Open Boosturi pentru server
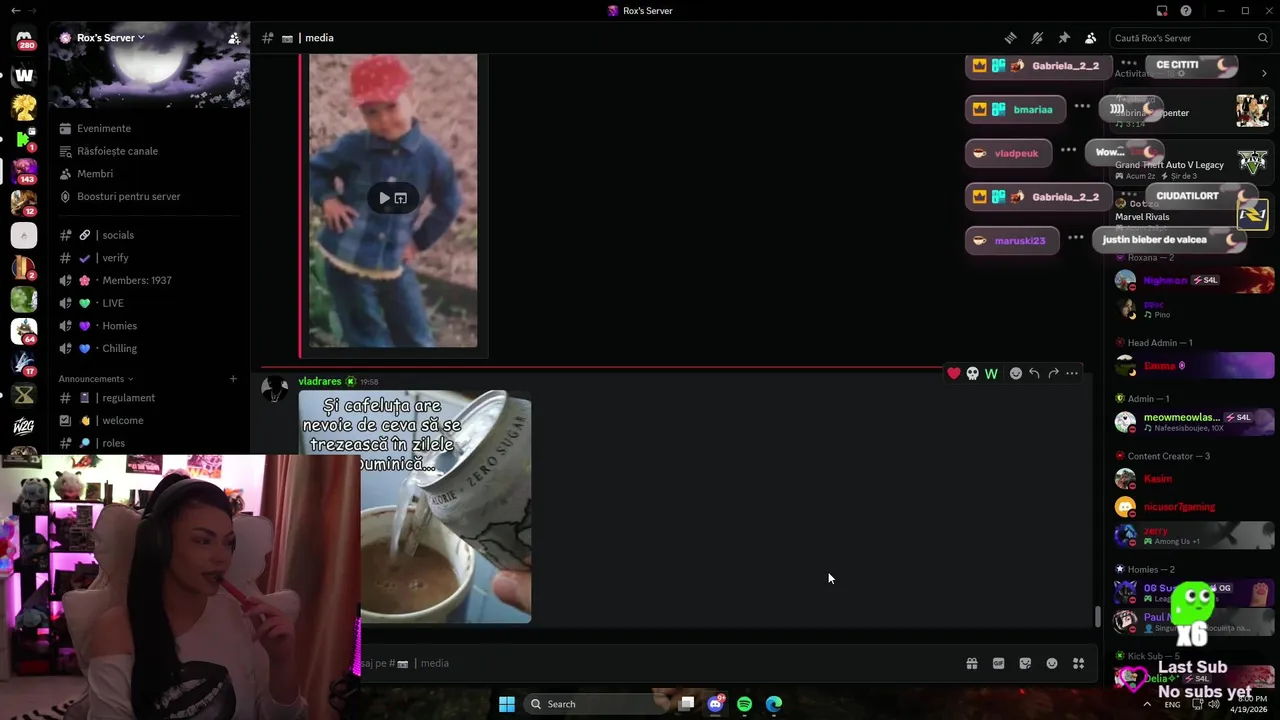 [148, 196]
